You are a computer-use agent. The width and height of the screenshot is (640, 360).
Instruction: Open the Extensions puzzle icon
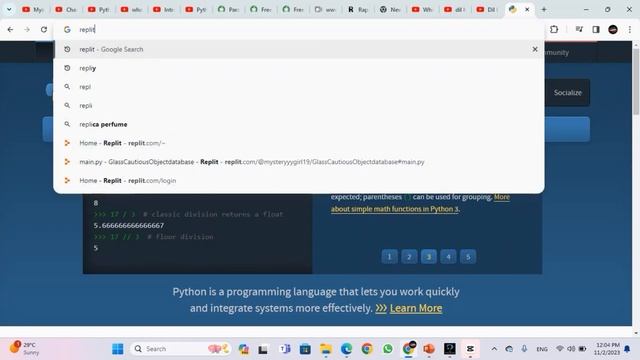click(554, 29)
